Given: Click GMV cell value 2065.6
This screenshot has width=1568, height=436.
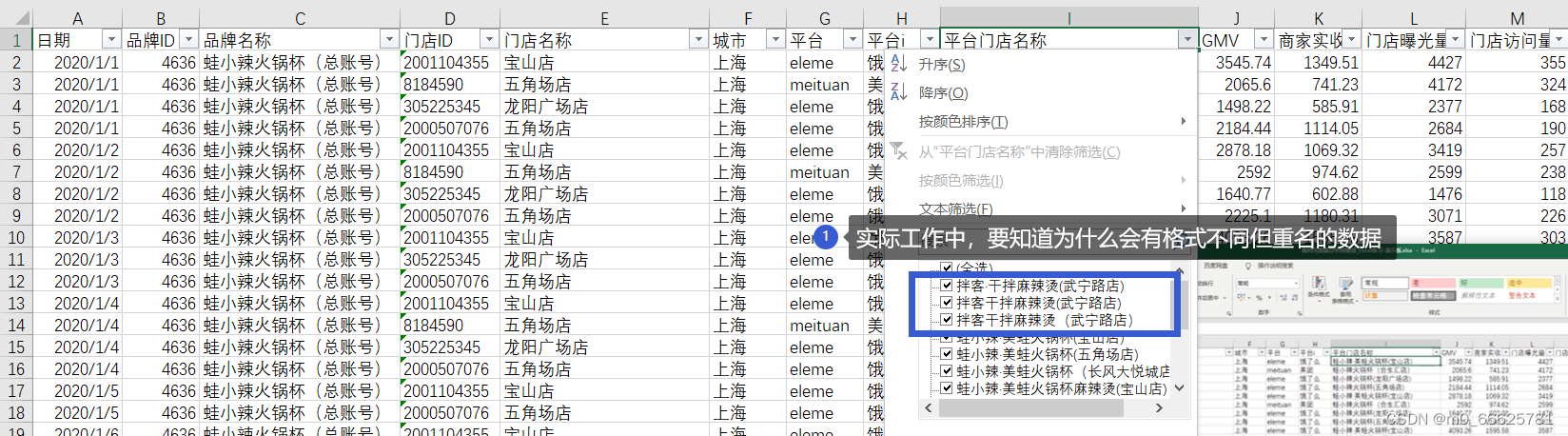Looking at the screenshot, I should tap(1236, 85).
